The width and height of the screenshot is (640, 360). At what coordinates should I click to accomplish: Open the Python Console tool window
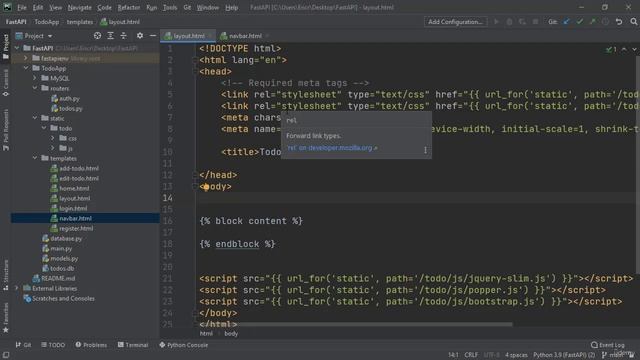pyautogui.click(x=184, y=345)
